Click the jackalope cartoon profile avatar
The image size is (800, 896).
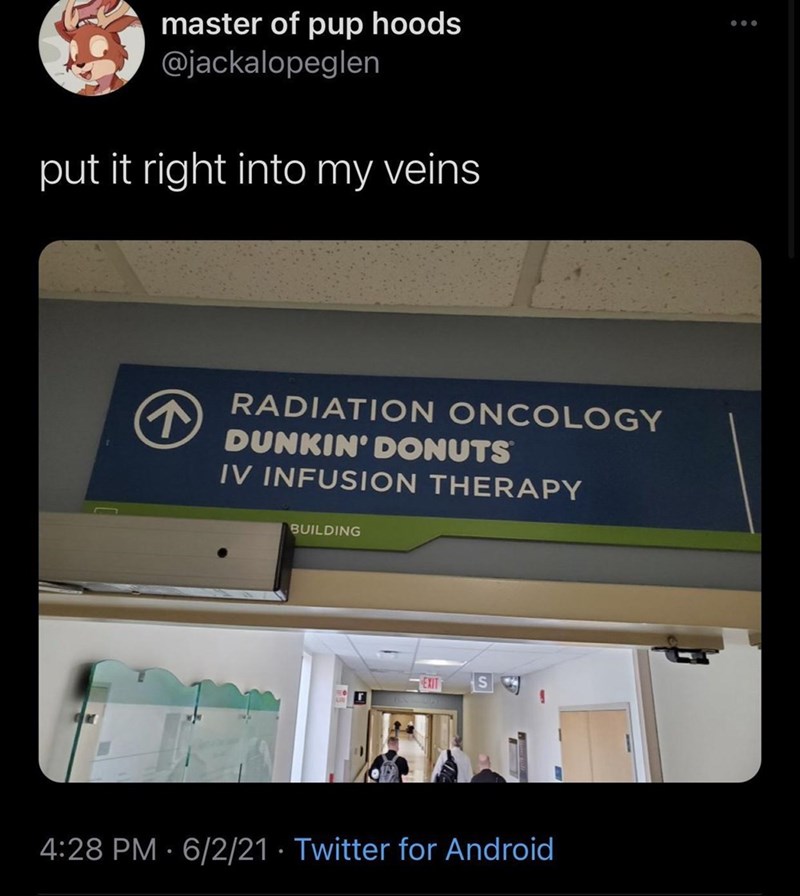point(91,47)
